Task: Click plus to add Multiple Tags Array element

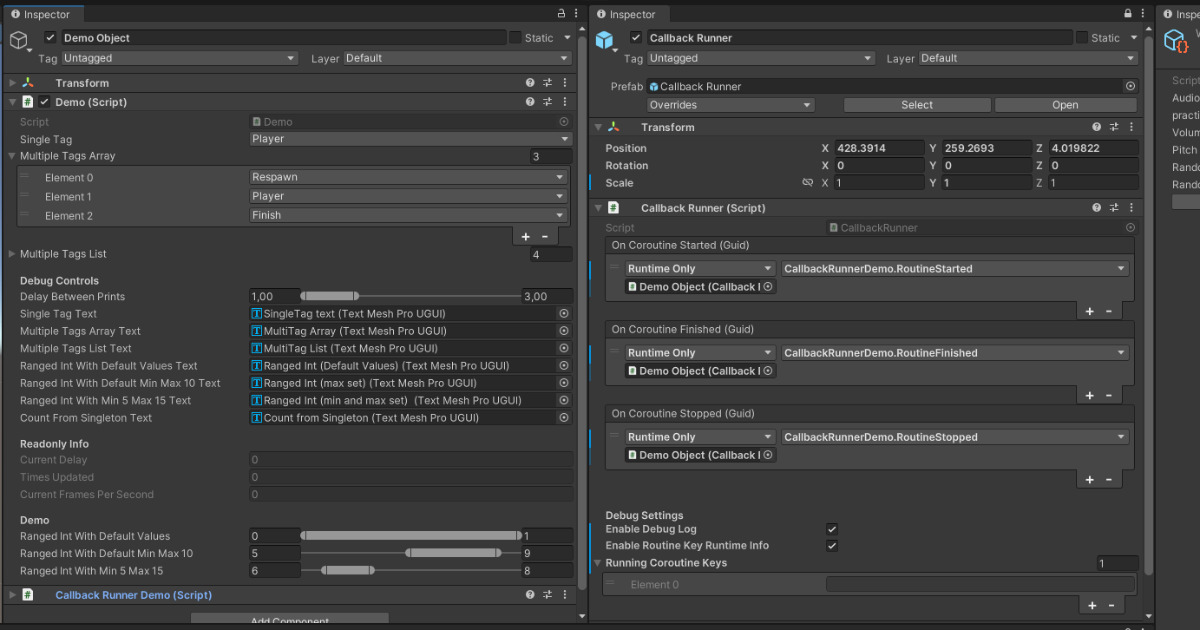Action: [526, 236]
